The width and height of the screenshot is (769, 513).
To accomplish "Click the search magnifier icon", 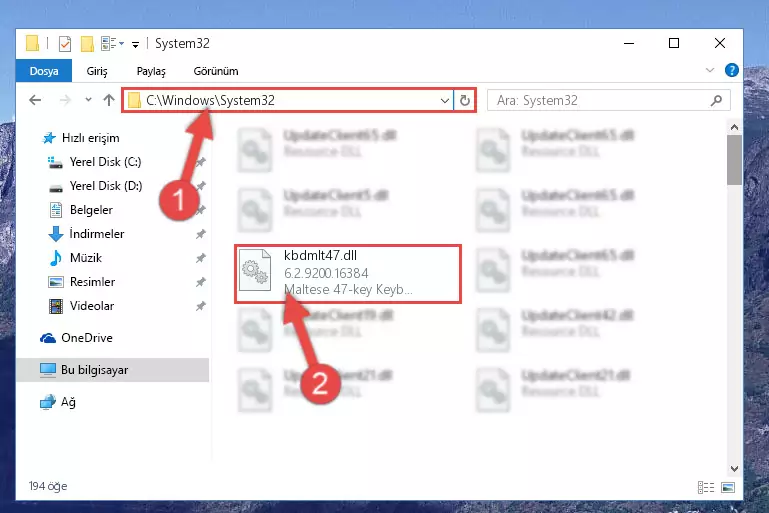I will (x=716, y=101).
